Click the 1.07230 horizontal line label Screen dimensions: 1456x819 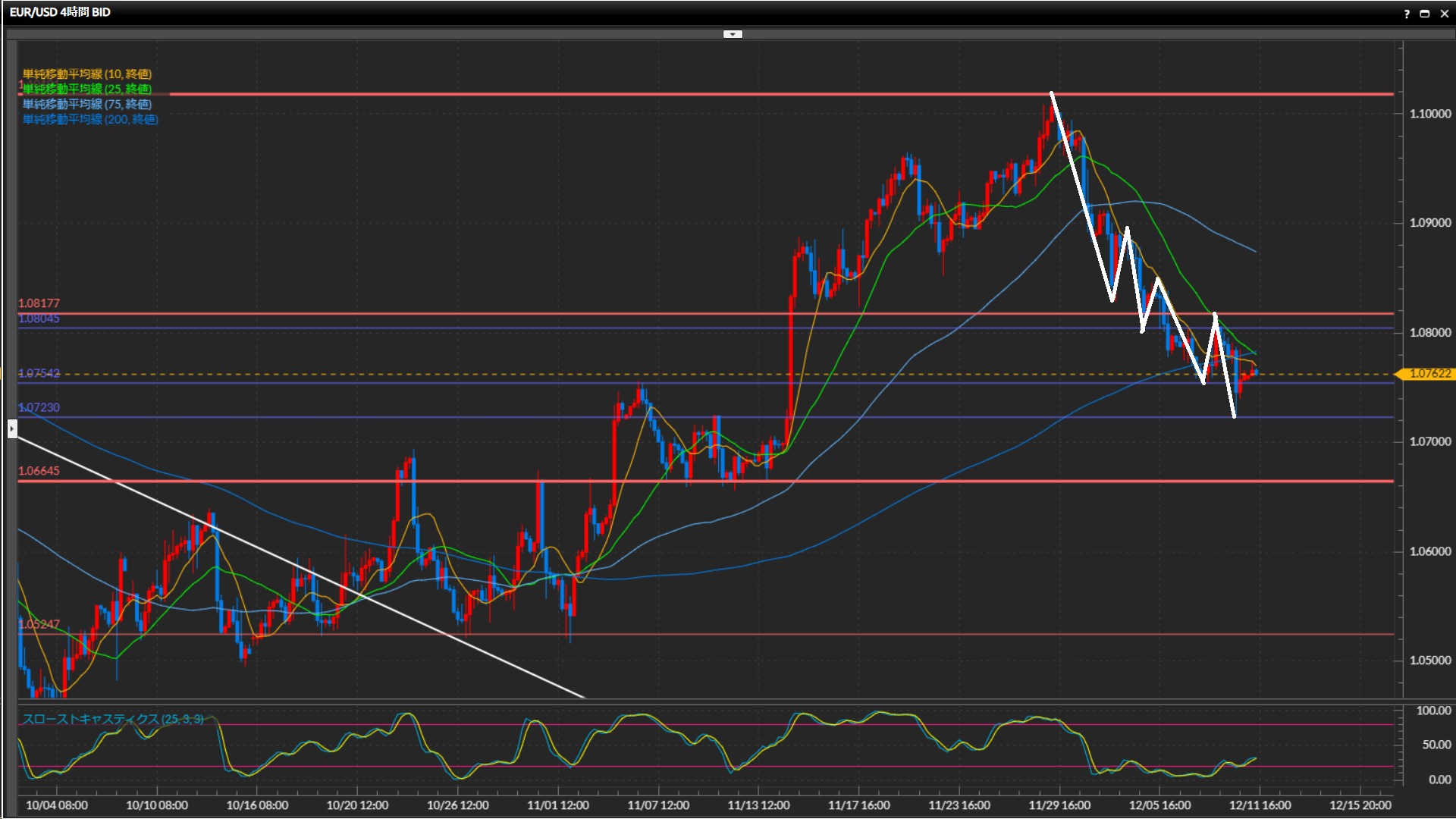point(39,407)
